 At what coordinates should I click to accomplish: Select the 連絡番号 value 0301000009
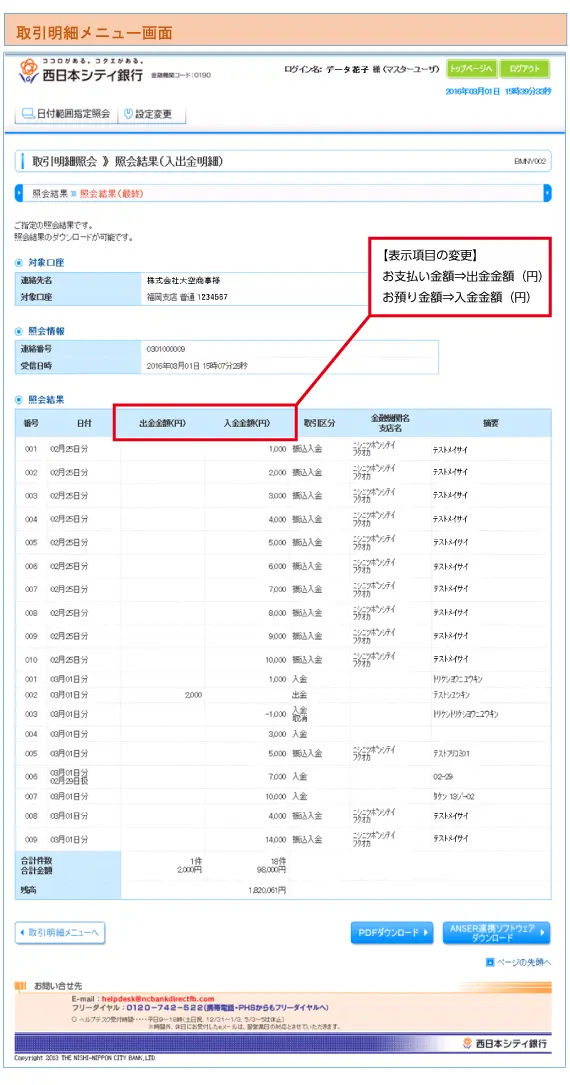coord(166,349)
